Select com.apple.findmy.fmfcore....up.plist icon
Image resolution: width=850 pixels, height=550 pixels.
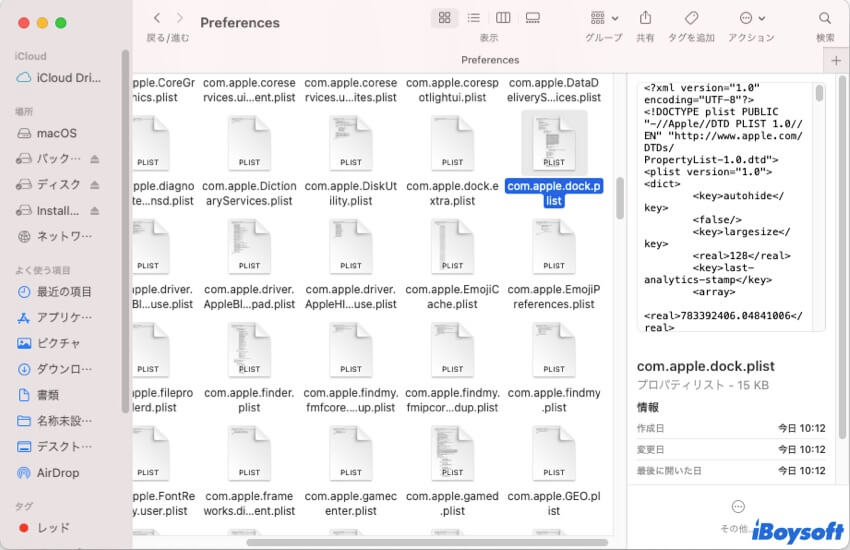click(x=351, y=350)
